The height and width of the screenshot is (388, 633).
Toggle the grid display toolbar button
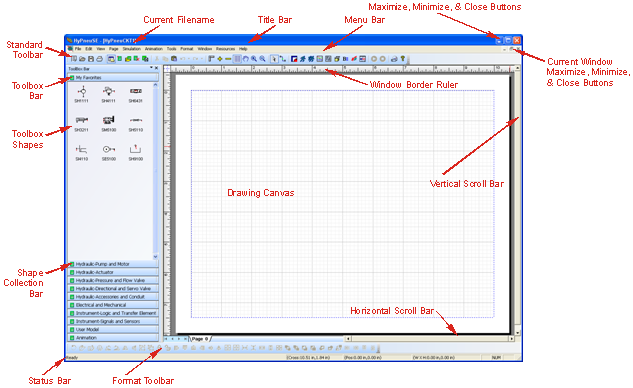coord(237,59)
